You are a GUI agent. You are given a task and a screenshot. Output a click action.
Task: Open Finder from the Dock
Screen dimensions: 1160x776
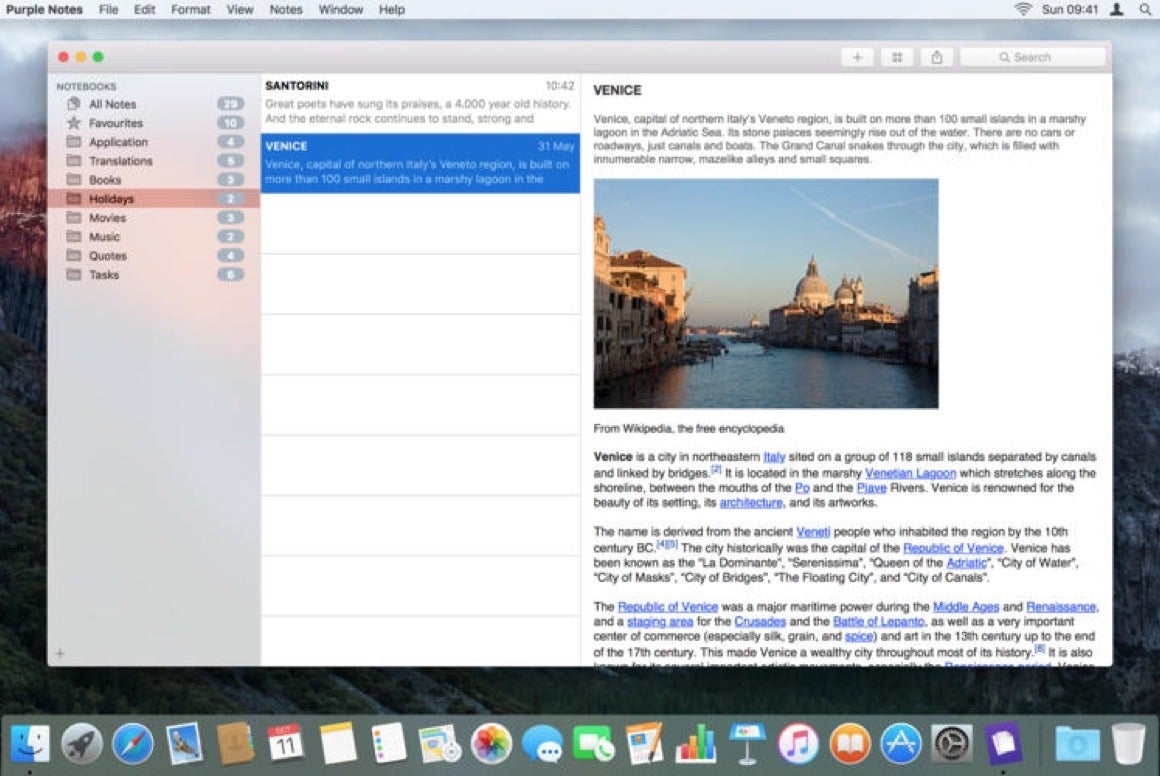click(30, 743)
